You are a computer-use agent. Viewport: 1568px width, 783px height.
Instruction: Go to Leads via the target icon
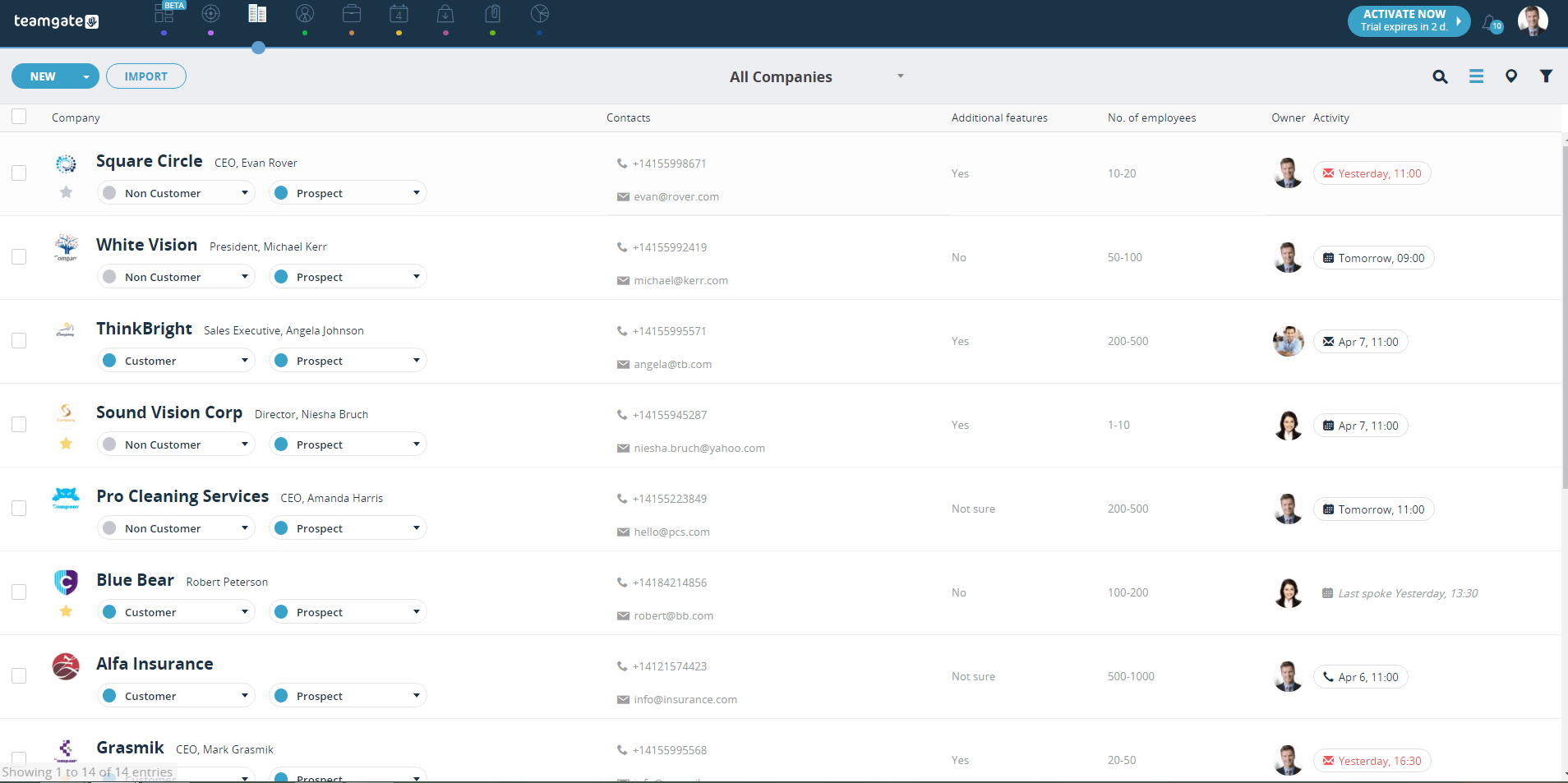(x=211, y=14)
